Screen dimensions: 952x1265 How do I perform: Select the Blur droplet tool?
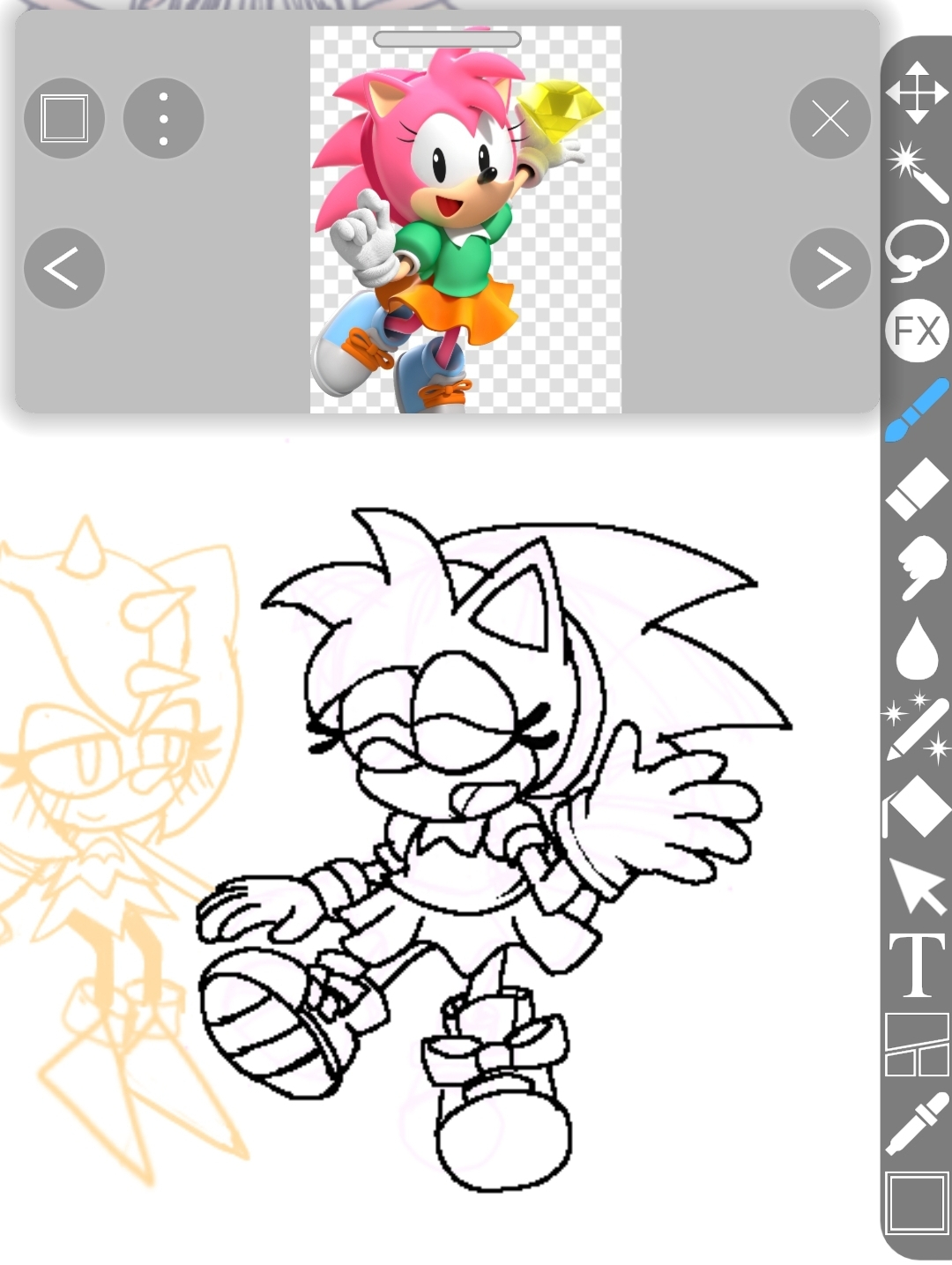point(917,647)
